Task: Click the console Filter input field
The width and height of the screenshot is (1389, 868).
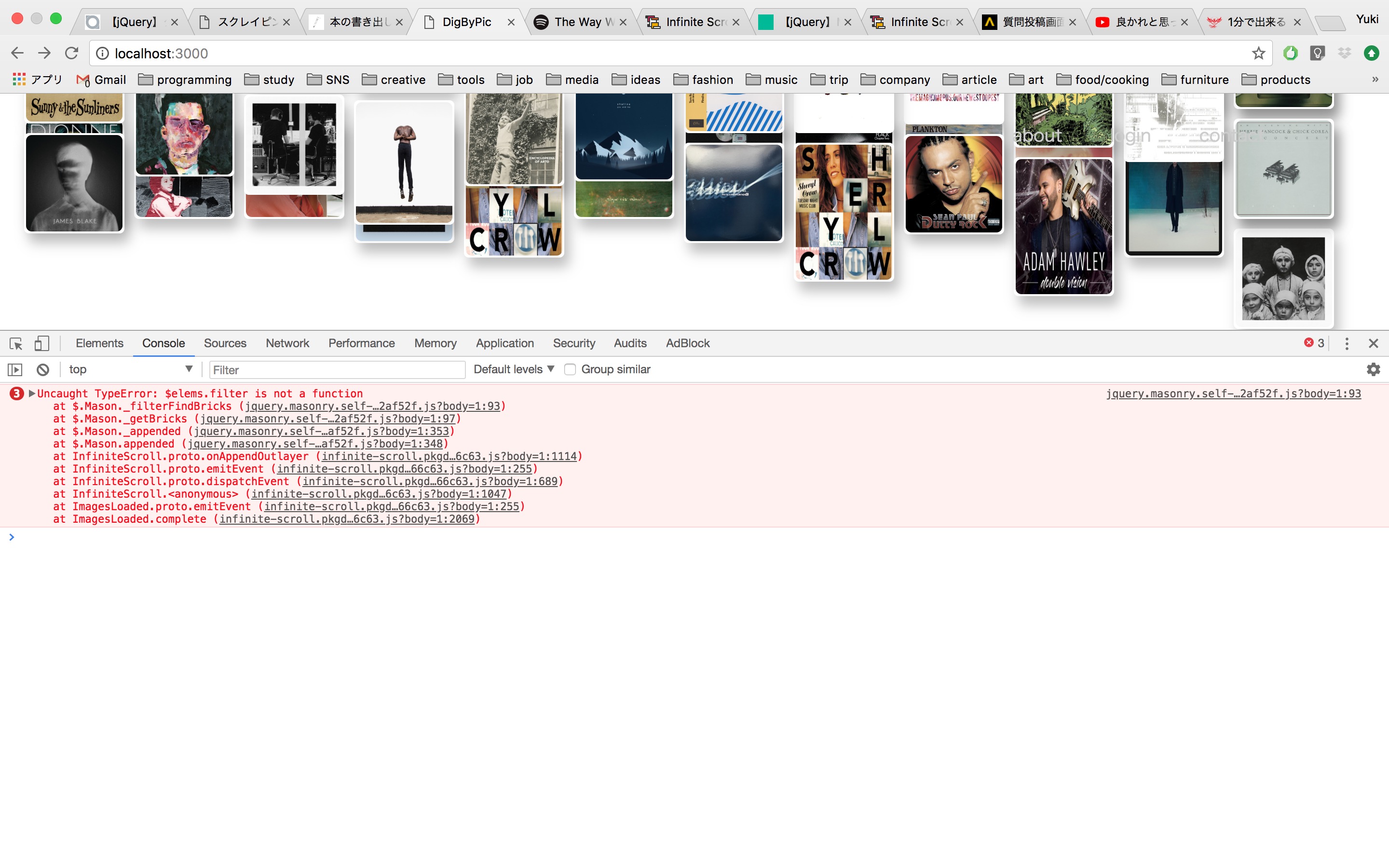Action: point(337,370)
